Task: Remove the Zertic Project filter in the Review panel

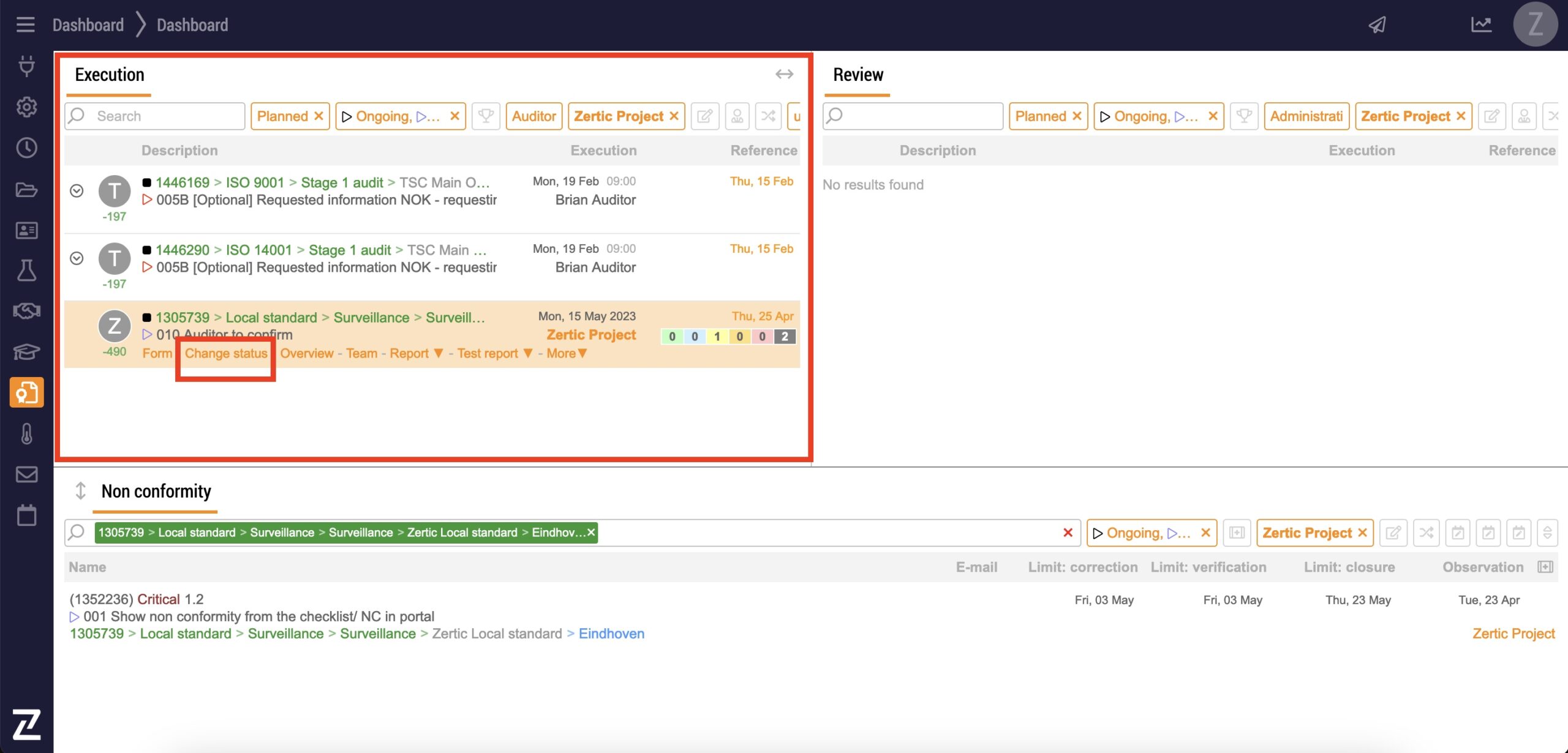Action: click(x=1461, y=116)
